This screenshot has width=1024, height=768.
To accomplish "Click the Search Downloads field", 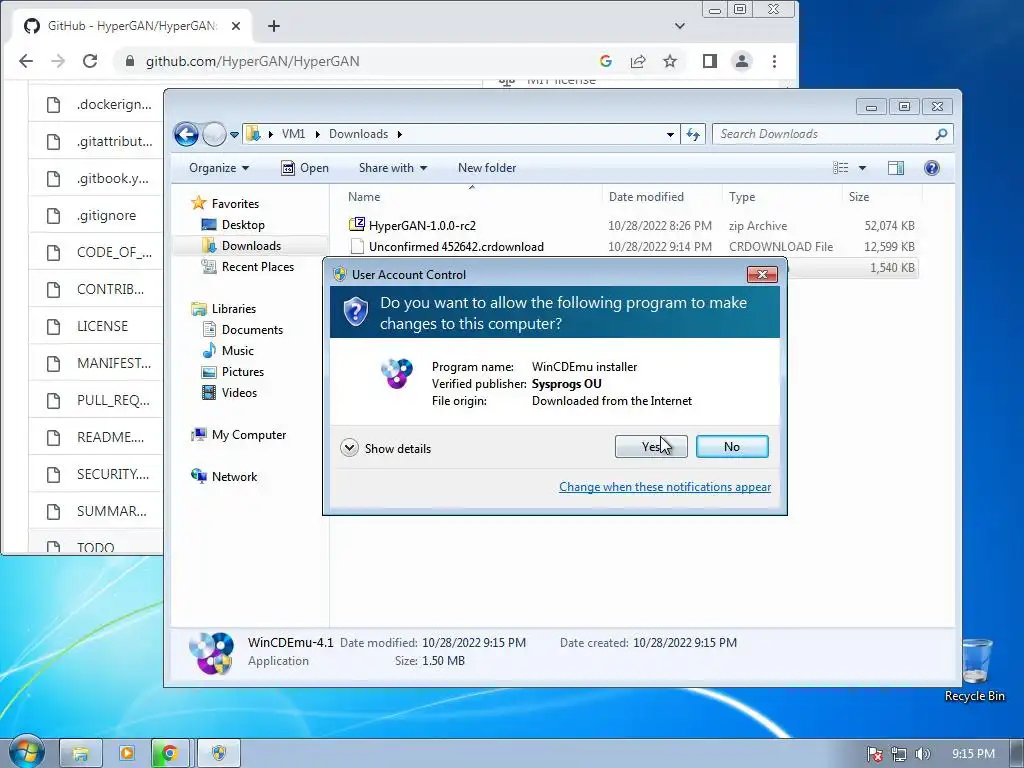I will (x=823, y=134).
